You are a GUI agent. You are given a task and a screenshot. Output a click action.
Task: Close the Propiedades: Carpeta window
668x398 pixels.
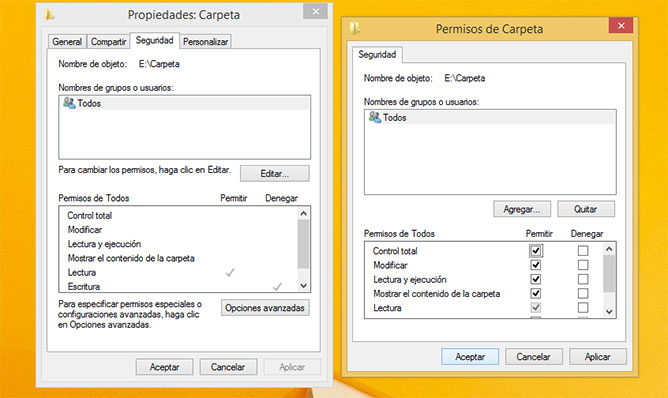coord(316,12)
